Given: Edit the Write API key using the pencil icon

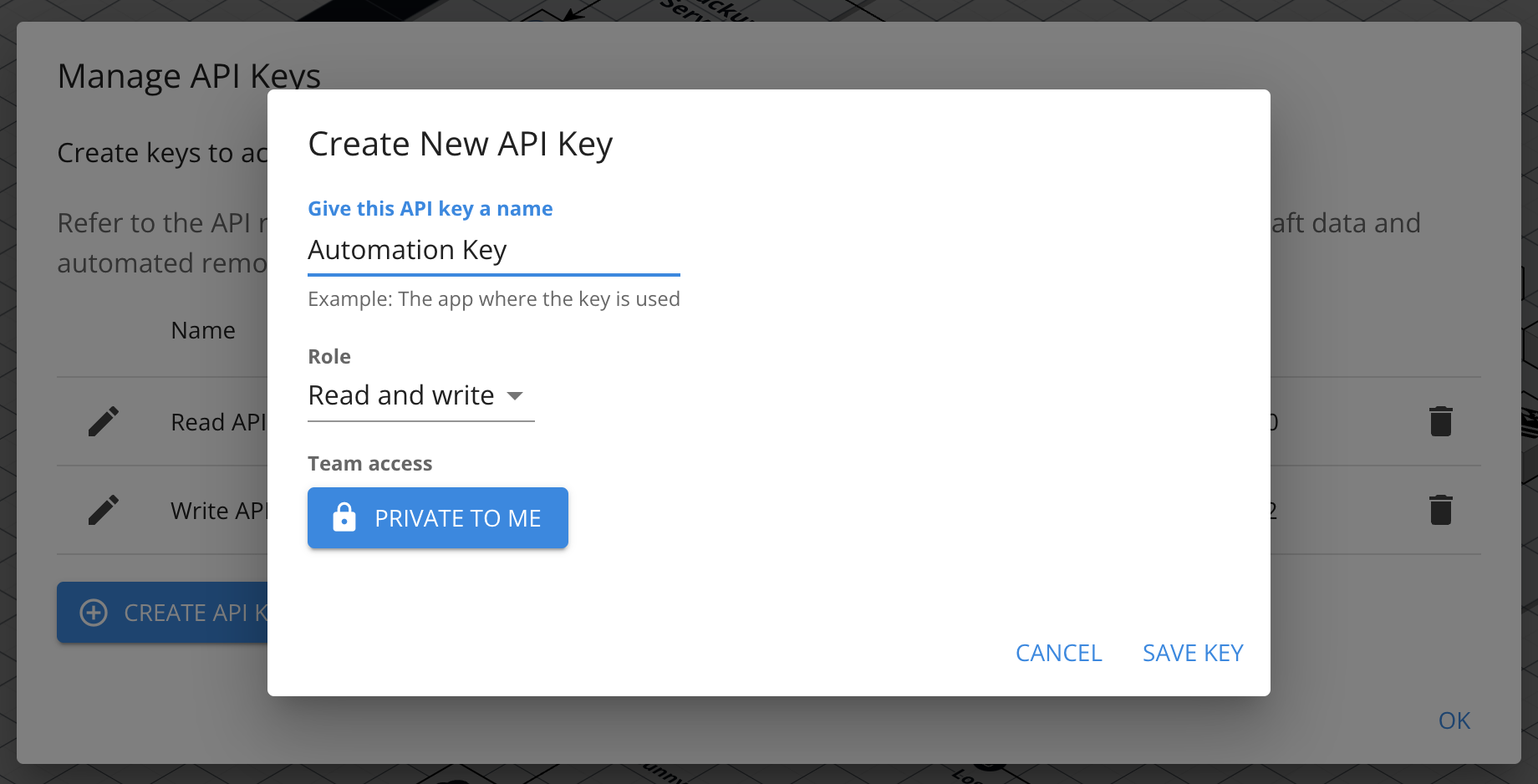Looking at the screenshot, I should [104, 509].
